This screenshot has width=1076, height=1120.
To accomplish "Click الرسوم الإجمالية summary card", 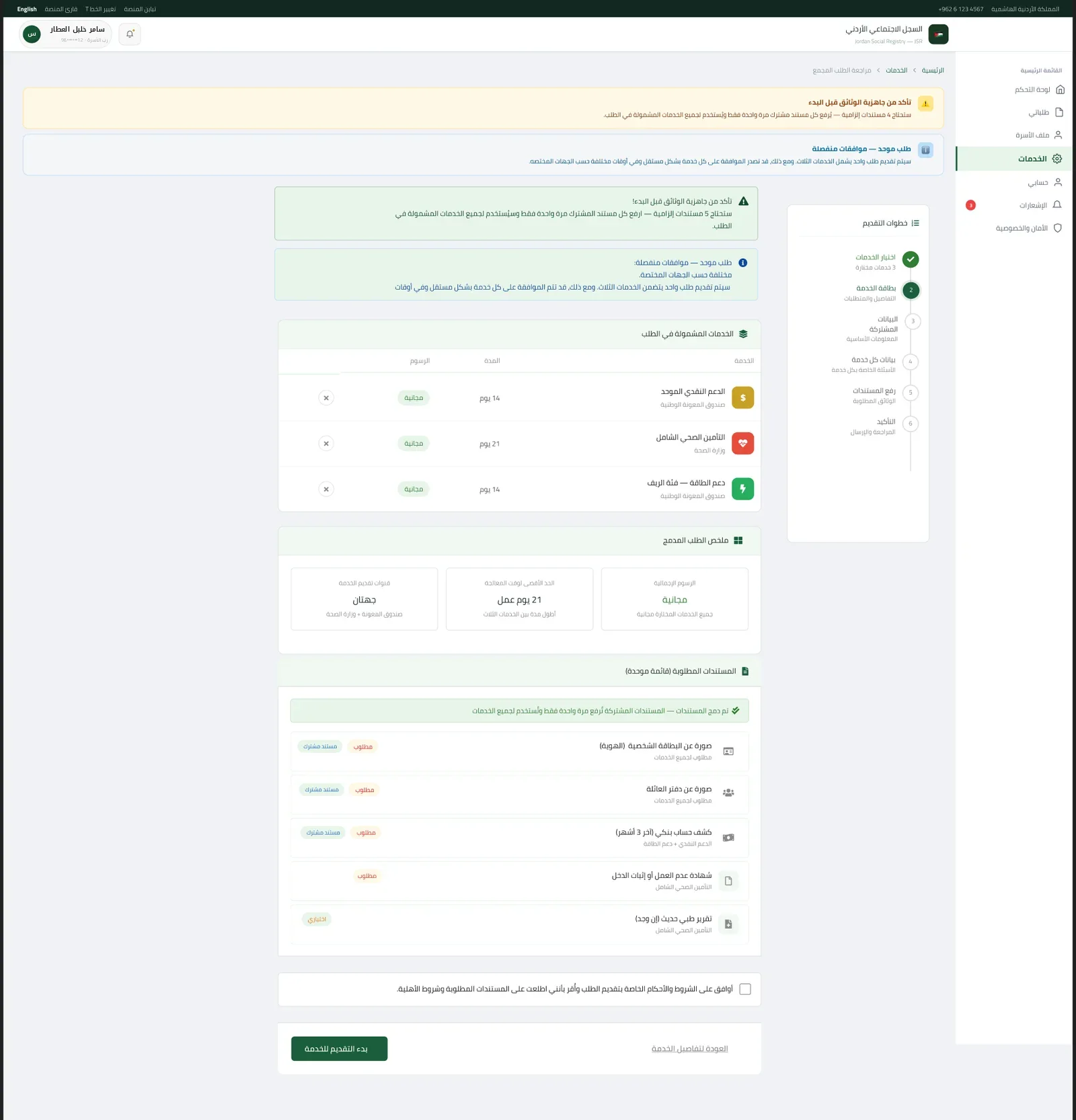I will click(x=675, y=599).
